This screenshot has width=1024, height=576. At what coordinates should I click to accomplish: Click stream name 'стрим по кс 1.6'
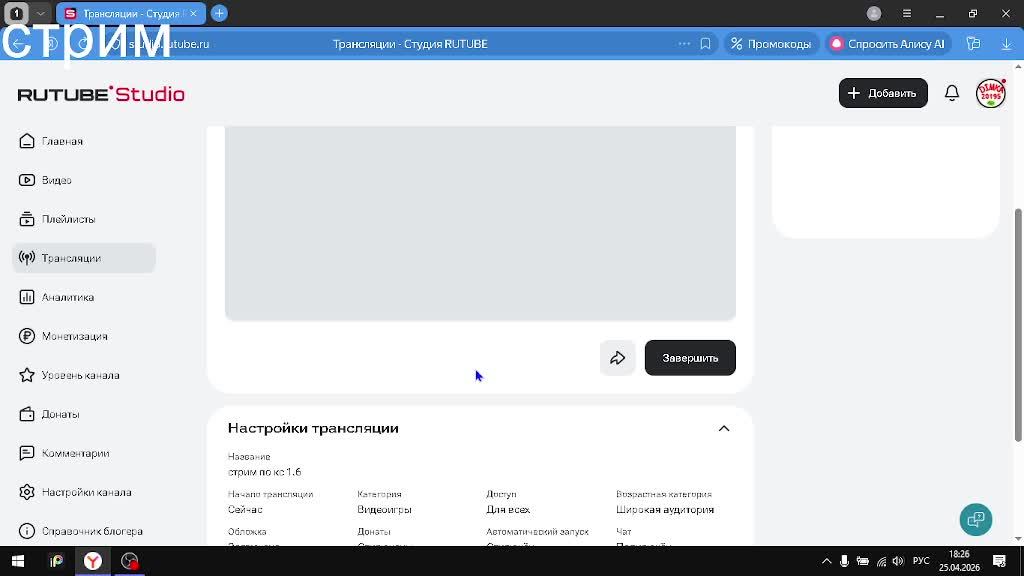(x=264, y=472)
